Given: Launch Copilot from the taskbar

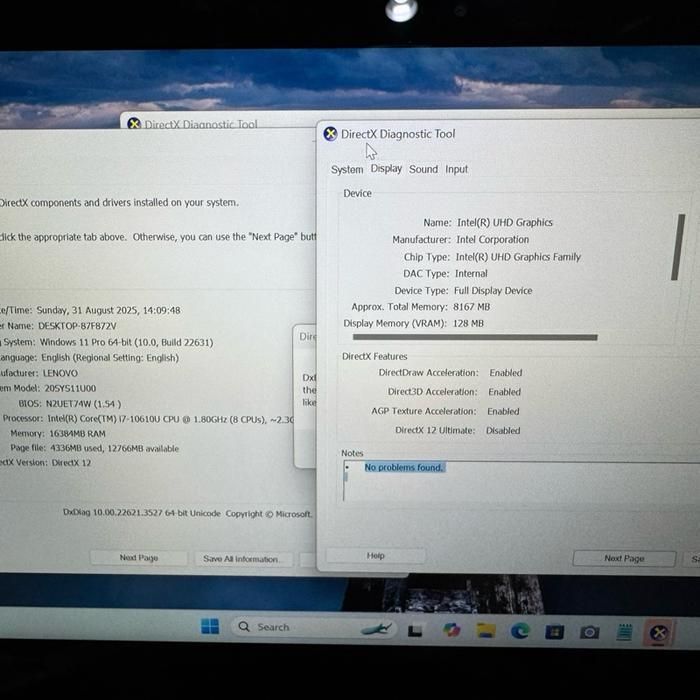Looking at the screenshot, I should [x=451, y=630].
